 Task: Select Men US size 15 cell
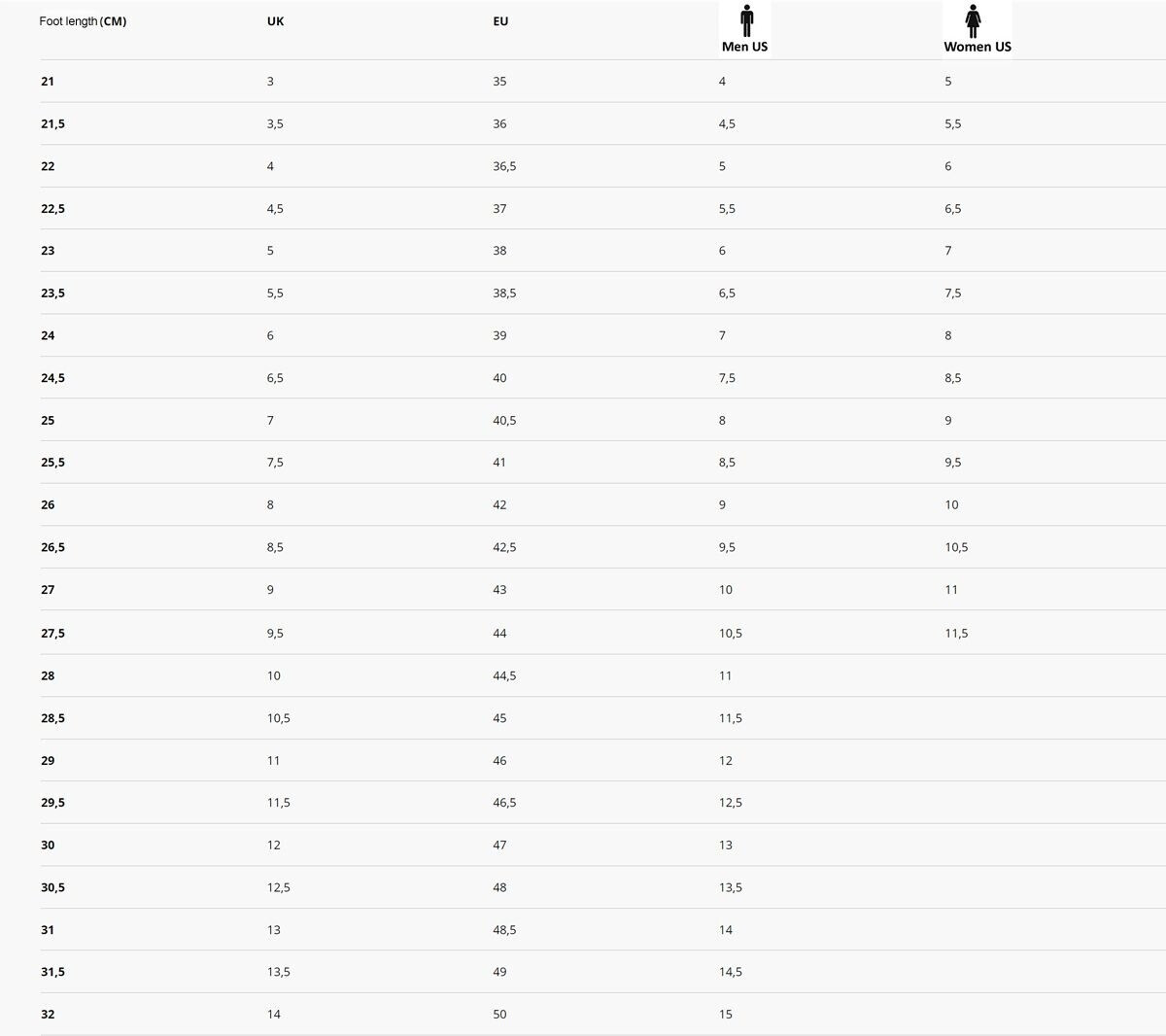click(726, 1015)
